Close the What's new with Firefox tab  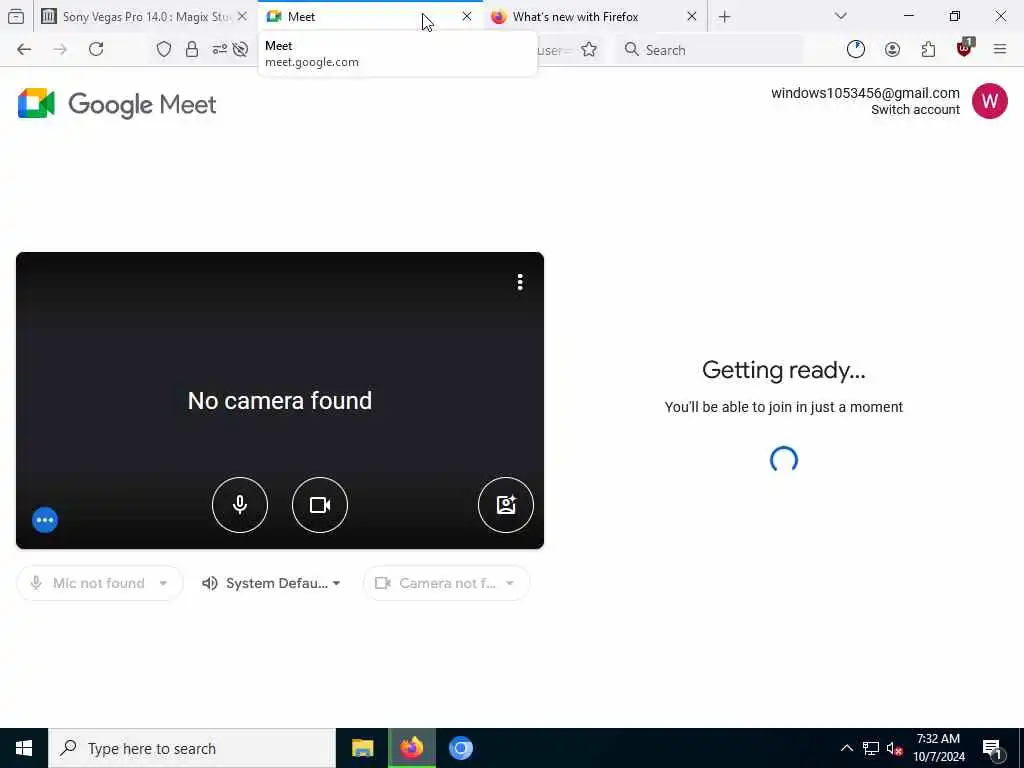click(692, 17)
